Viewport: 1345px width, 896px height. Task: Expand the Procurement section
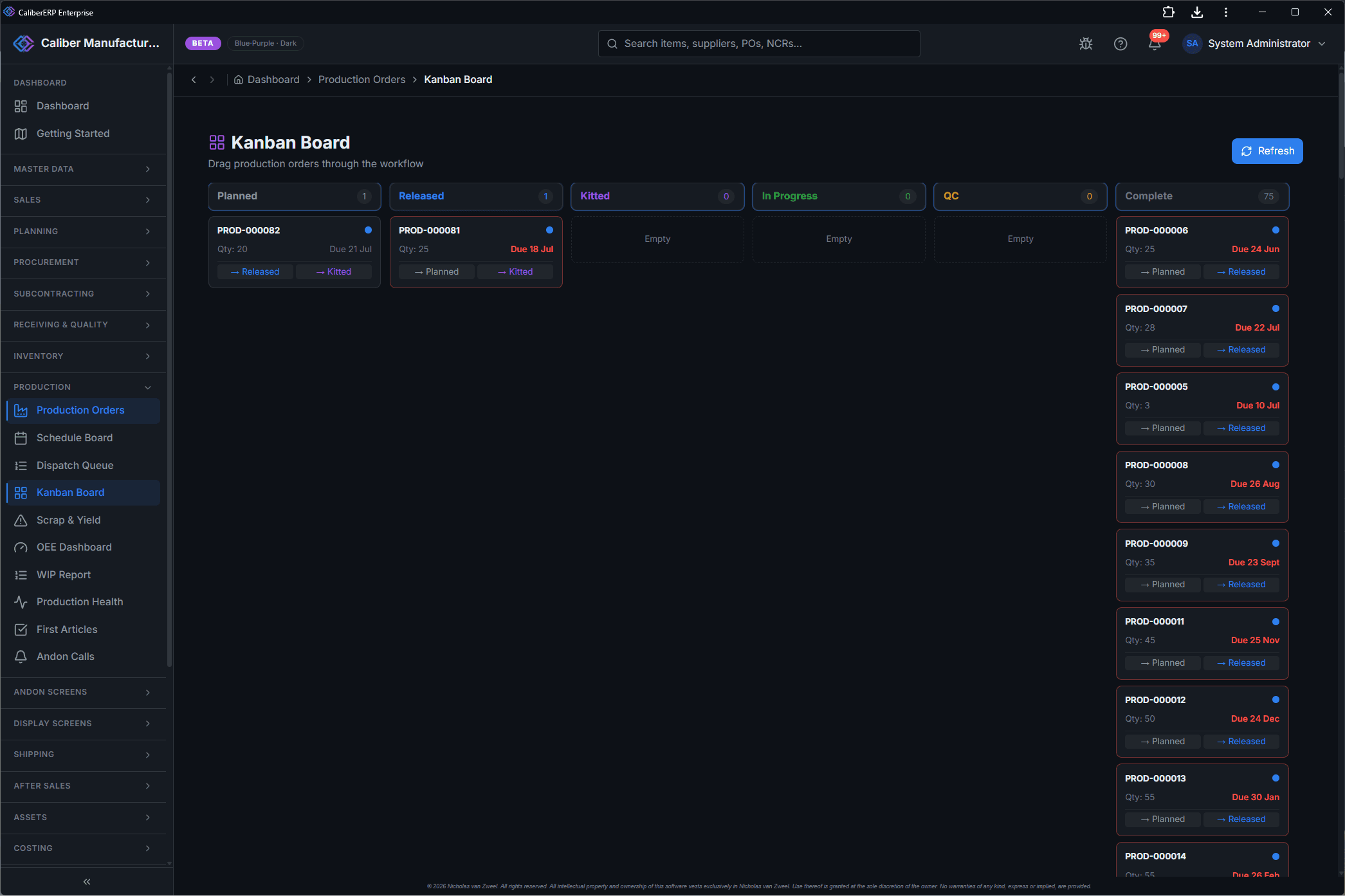83,262
